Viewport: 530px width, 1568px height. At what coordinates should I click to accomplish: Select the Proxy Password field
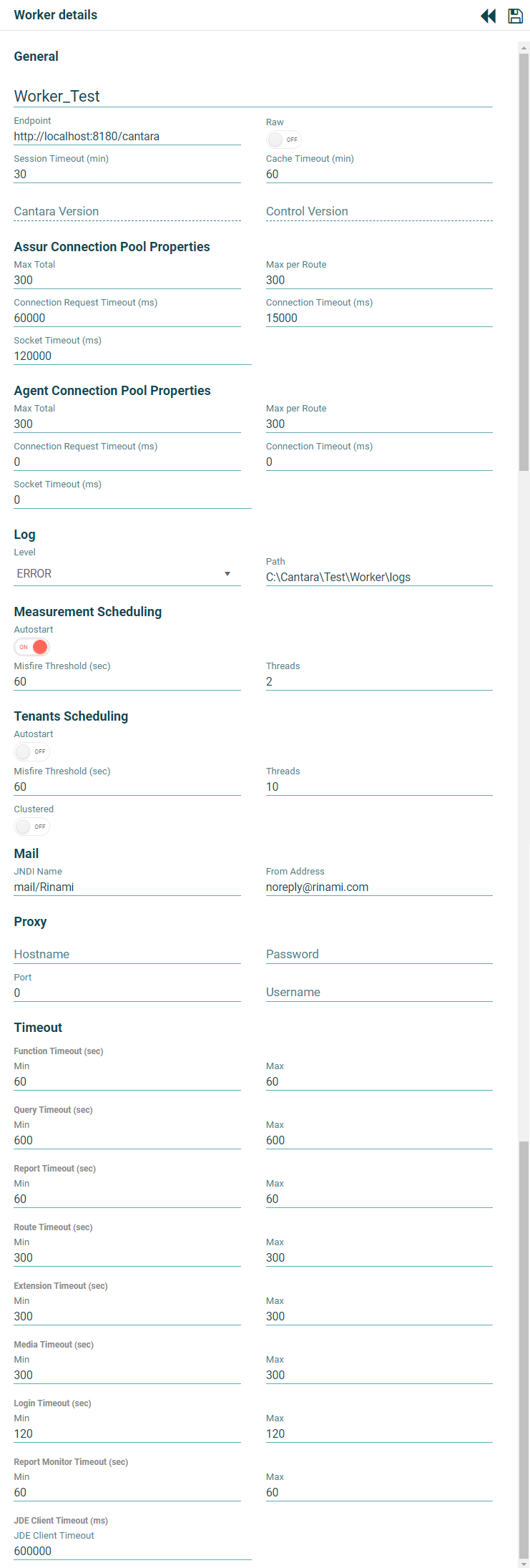pos(378,955)
